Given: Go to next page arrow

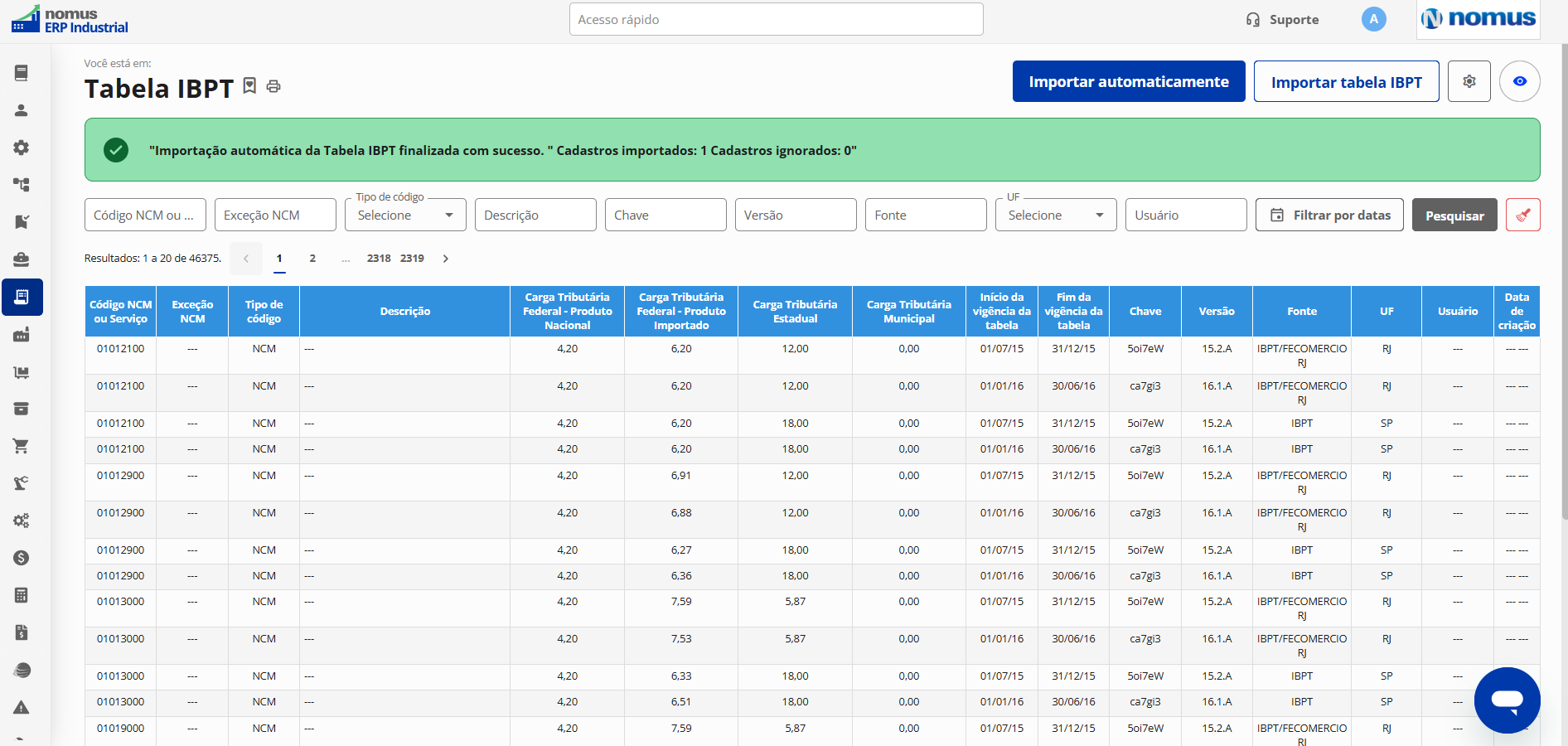Looking at the screenshot, I should [x=446, y=259].
